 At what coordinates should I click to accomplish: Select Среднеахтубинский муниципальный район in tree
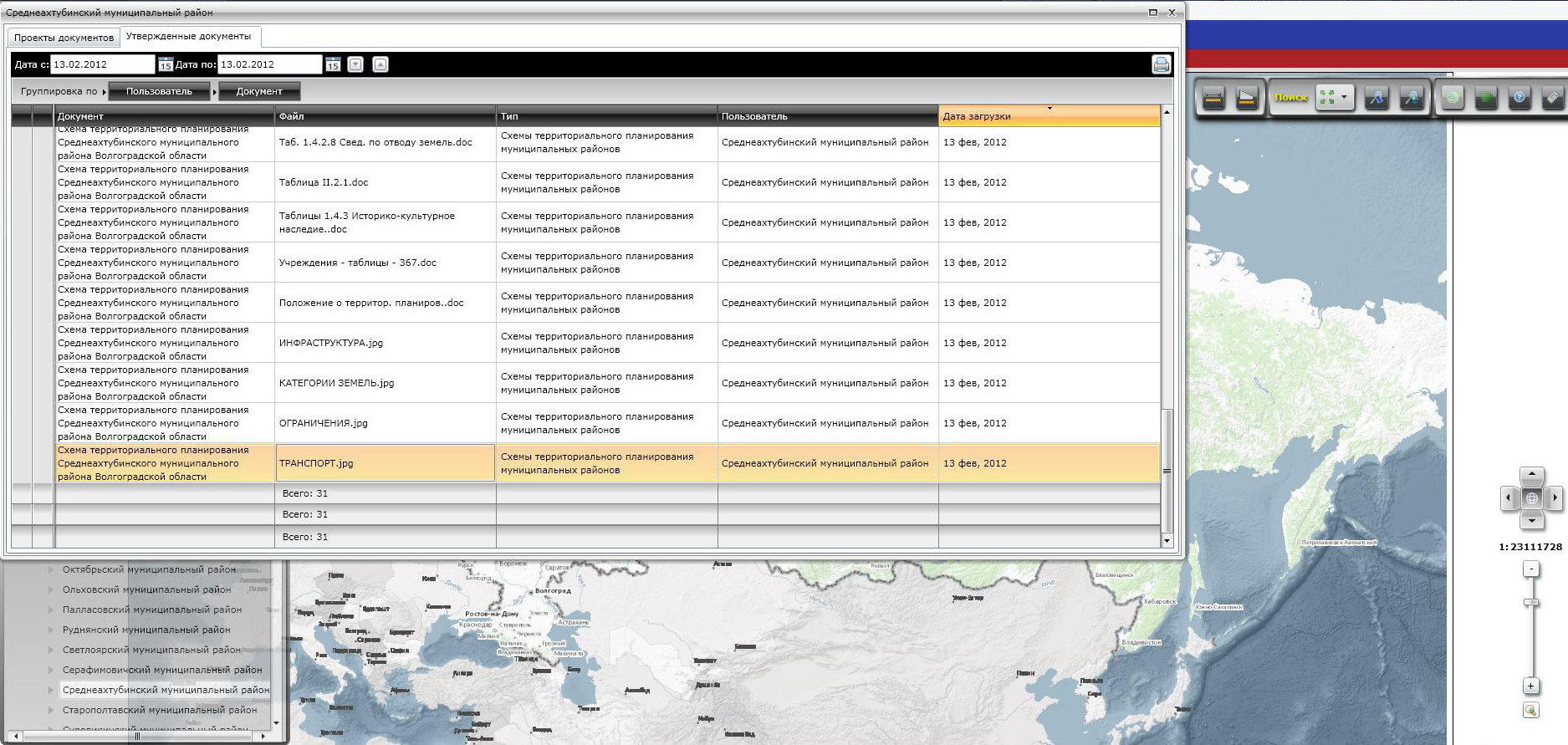pyautogui.click(x=166, y=690)
